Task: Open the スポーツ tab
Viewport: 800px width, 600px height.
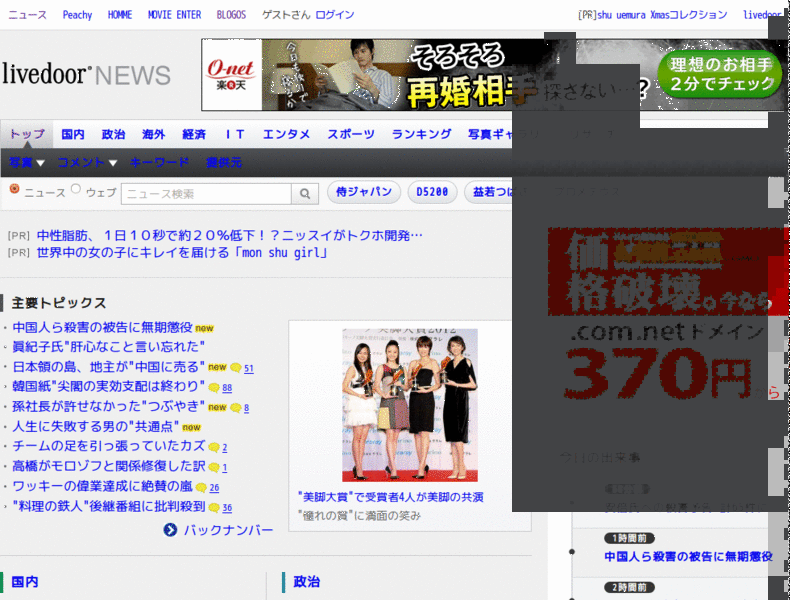Action: (x=351, y=134)
